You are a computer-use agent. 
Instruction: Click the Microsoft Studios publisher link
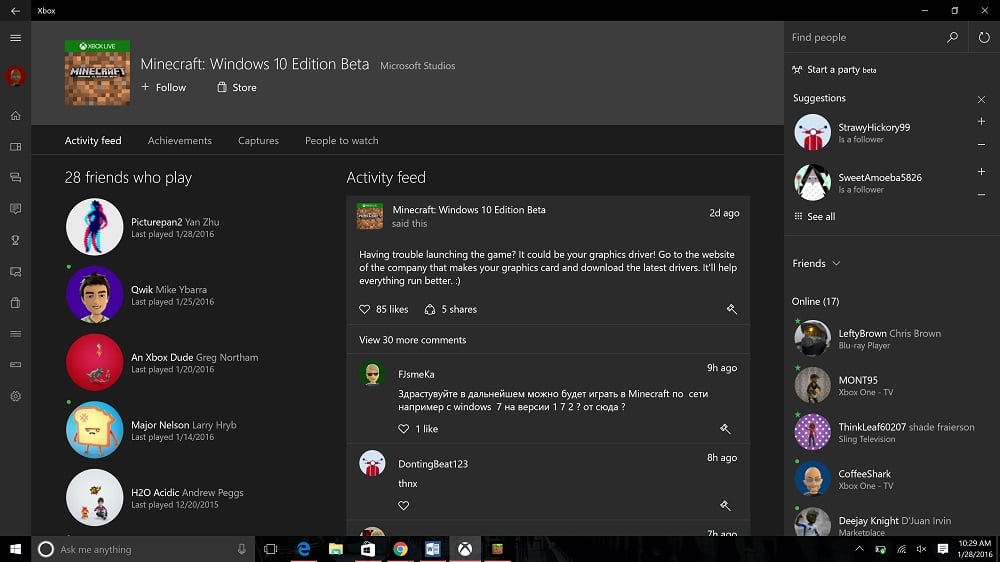coord(418,66)
